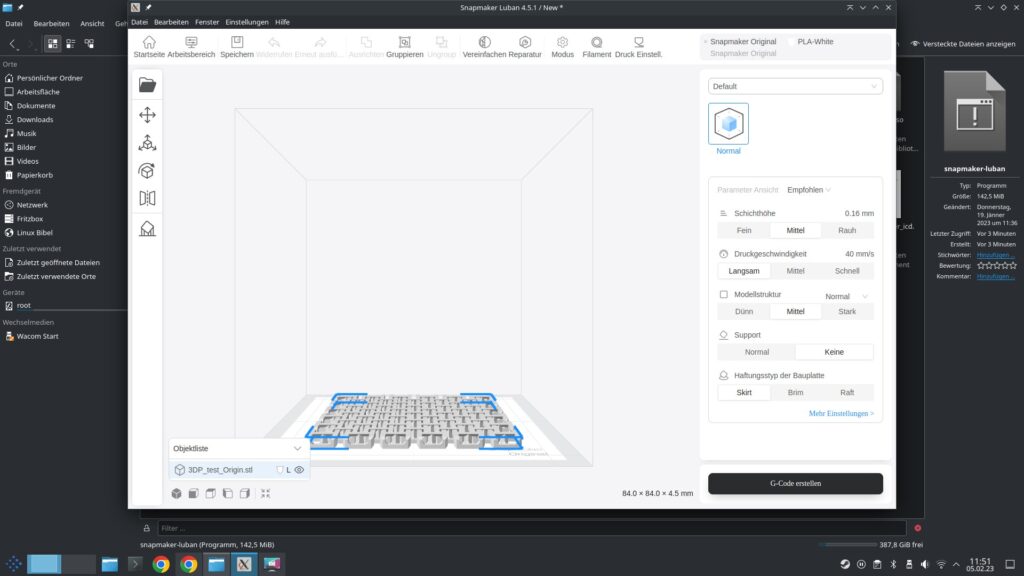Open Papierkorb in file manager sidebar

pyautogui.click(x=35, y=175)
